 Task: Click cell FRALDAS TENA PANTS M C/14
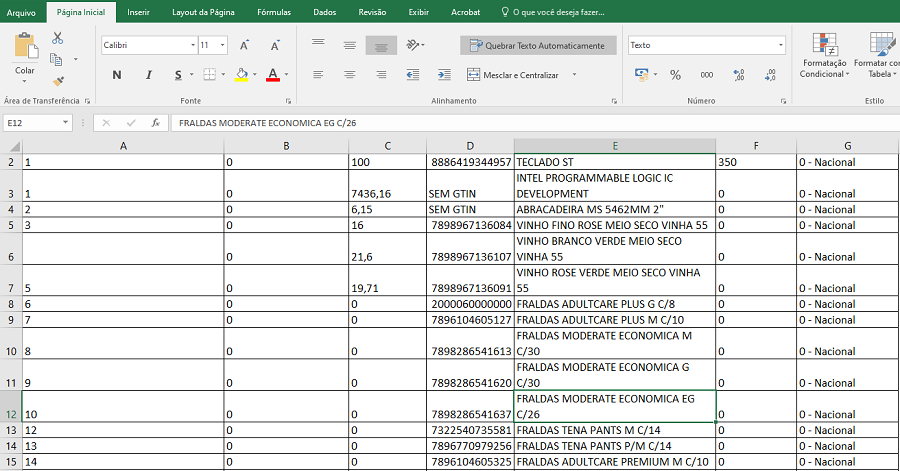click(x=615, y=430)
